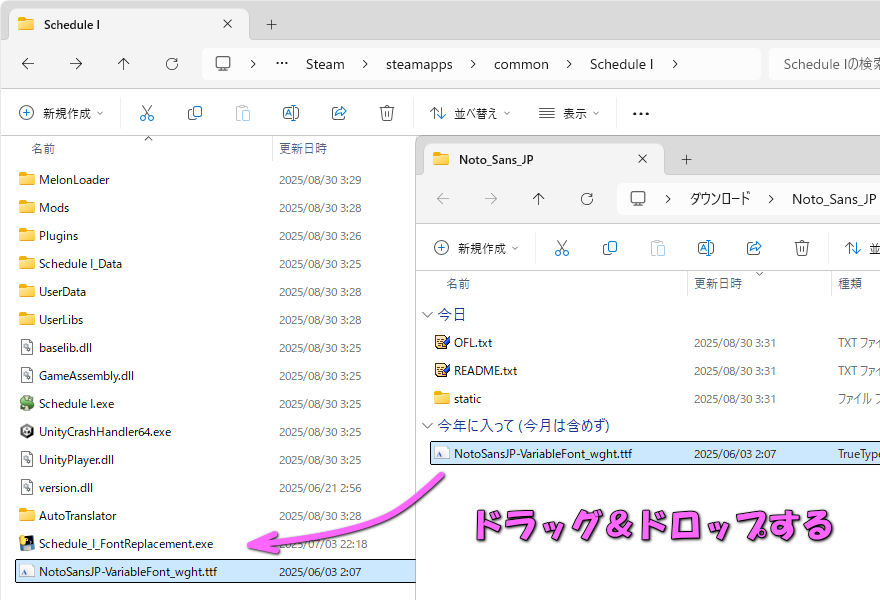Click the Schedule I search box
The width and height of the screenshot is (880, 600).
pyautogui.click(x=825, y=64)
